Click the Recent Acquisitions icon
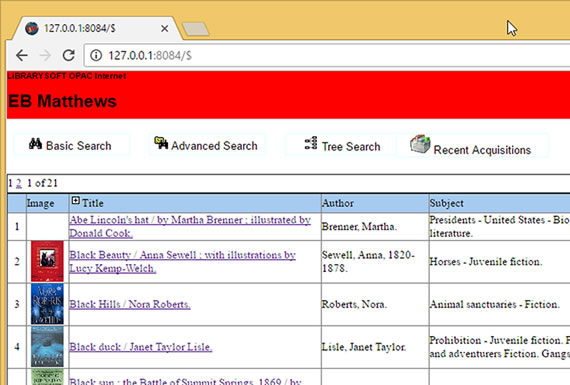The width and height of the screenshot is (570, 385). click(x=420, y=144)
